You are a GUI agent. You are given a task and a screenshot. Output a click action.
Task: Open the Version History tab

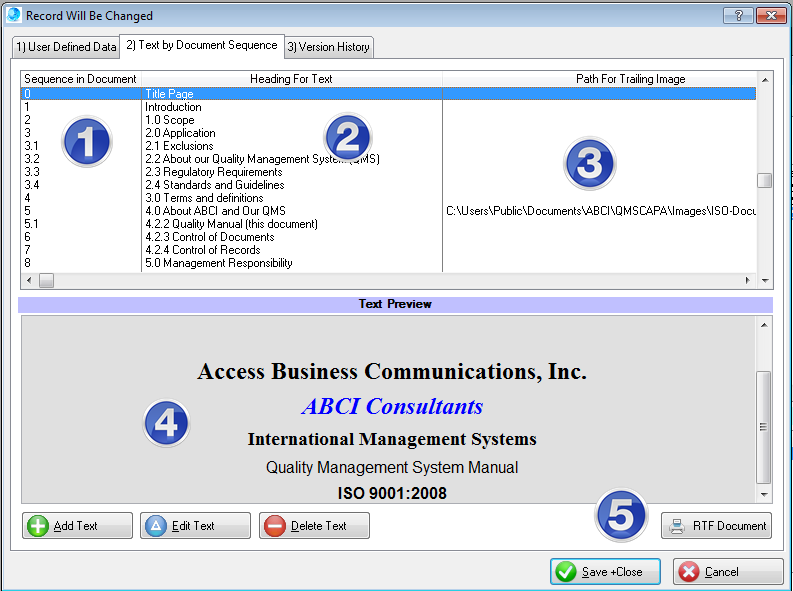(329, 47)
